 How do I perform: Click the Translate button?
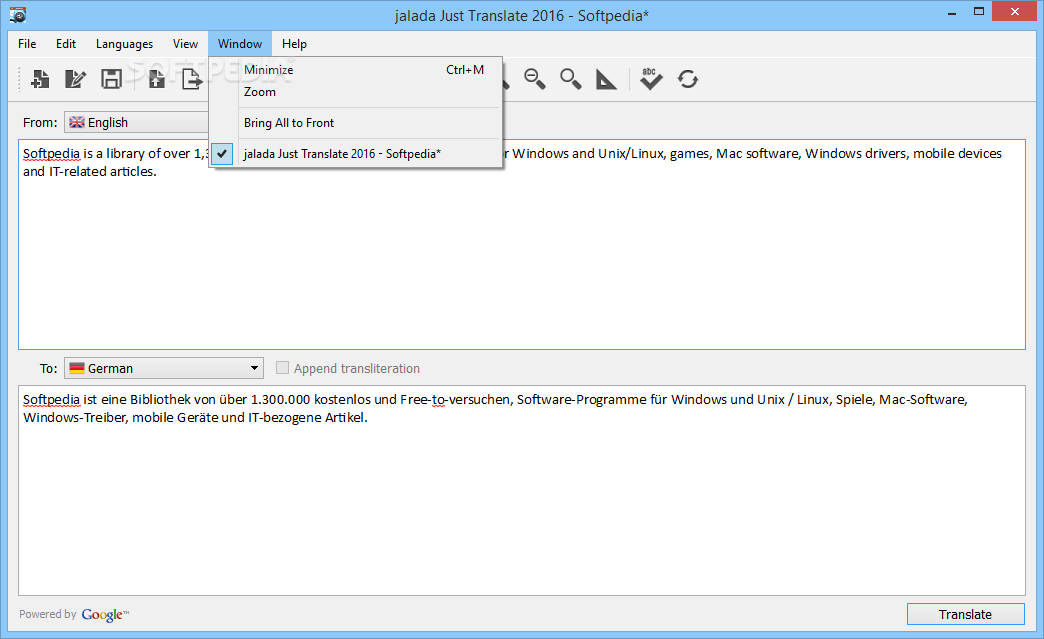click(x=965, y=614)
